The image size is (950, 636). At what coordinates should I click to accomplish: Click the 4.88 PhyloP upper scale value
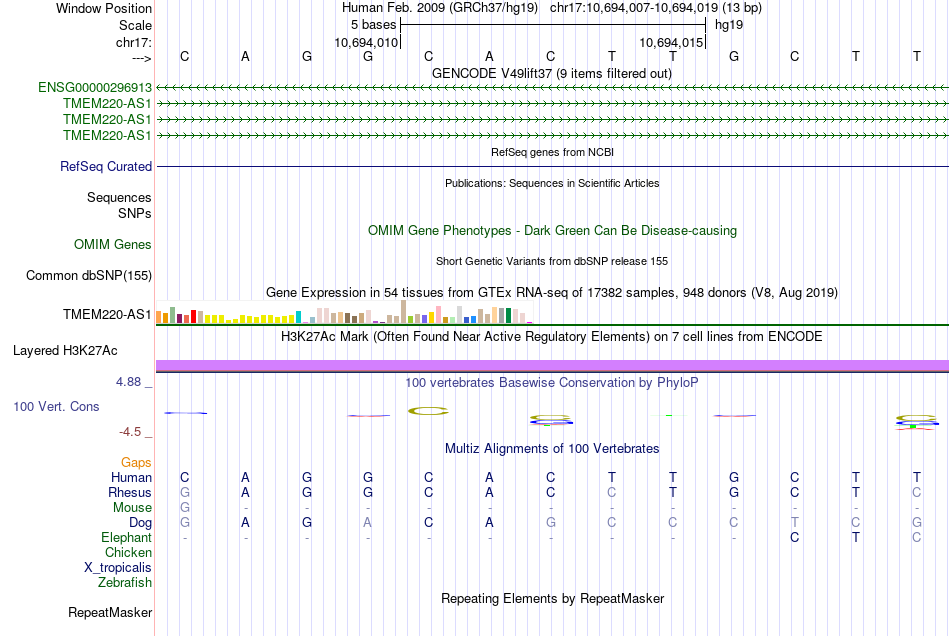(x=128, y=382)
